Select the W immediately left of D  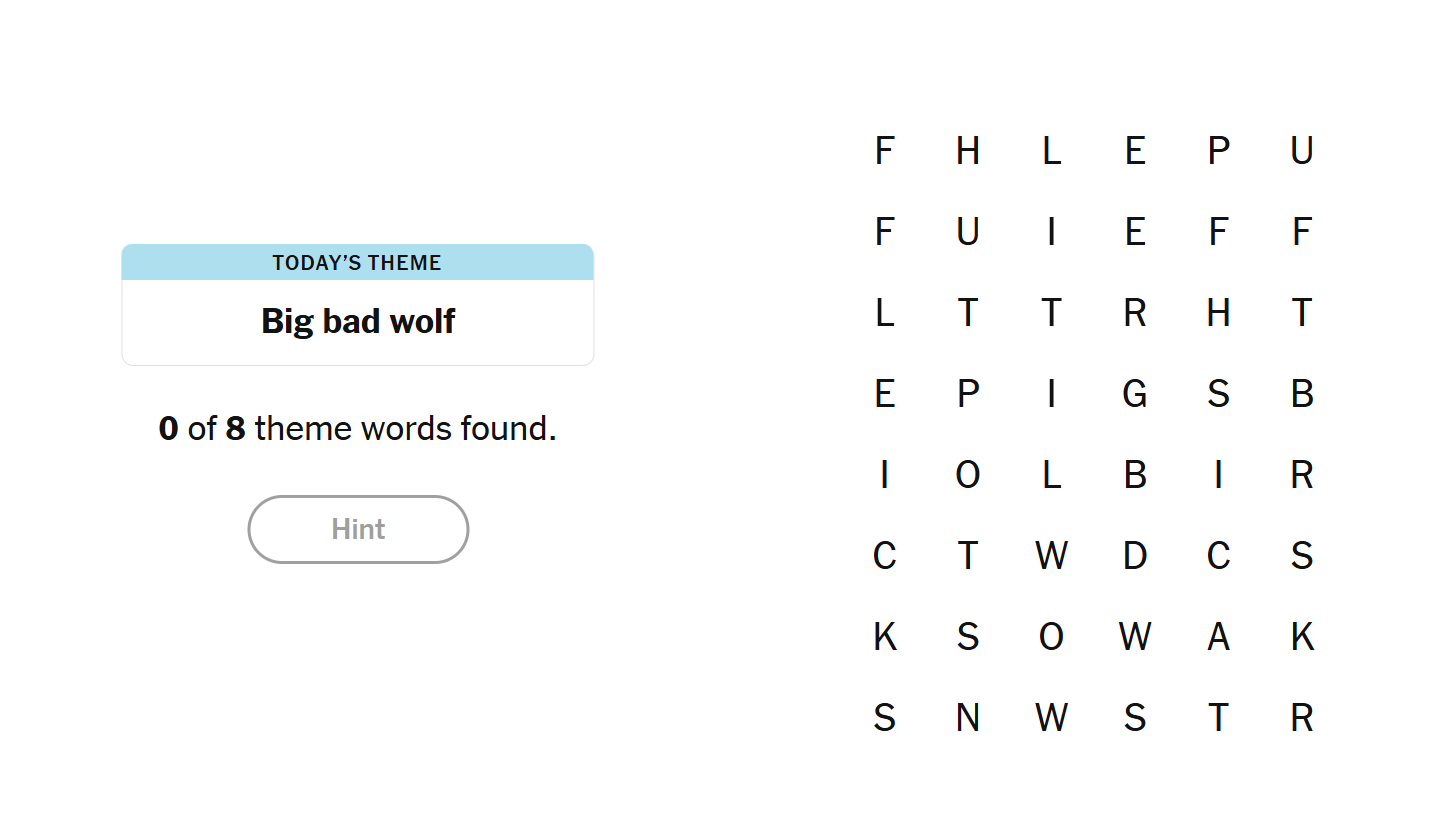coord(1051,556)
